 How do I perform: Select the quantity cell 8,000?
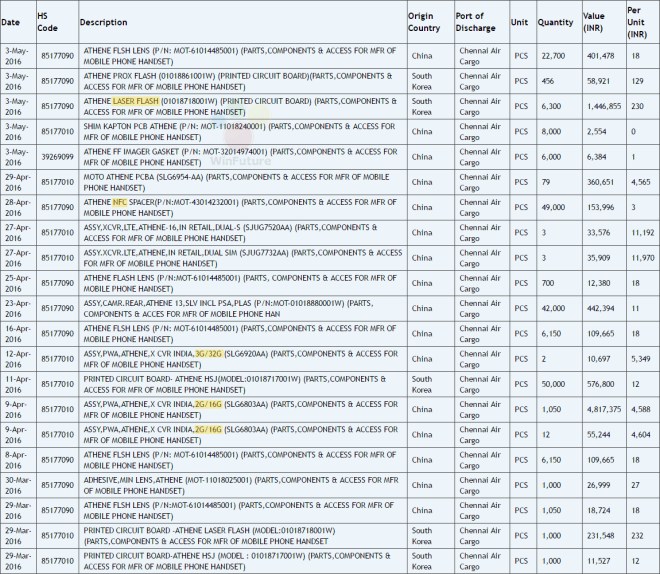[x=551, y=132]
